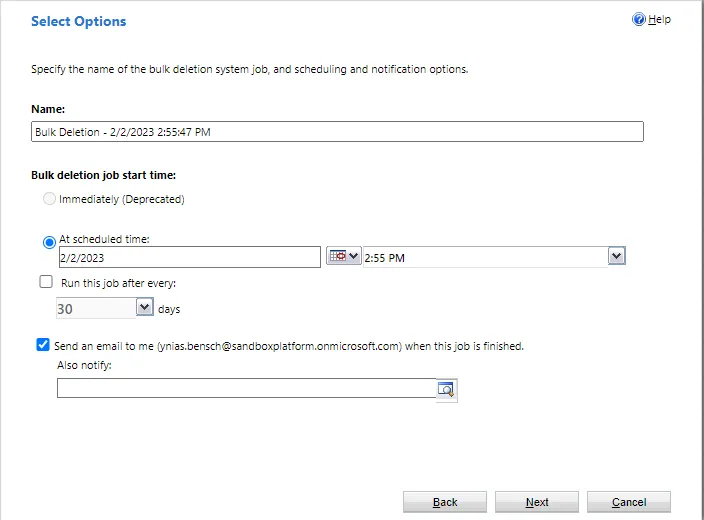Open the calendar date picker icon
This screenshot has width=704, height=520.
tap(343, 256)
